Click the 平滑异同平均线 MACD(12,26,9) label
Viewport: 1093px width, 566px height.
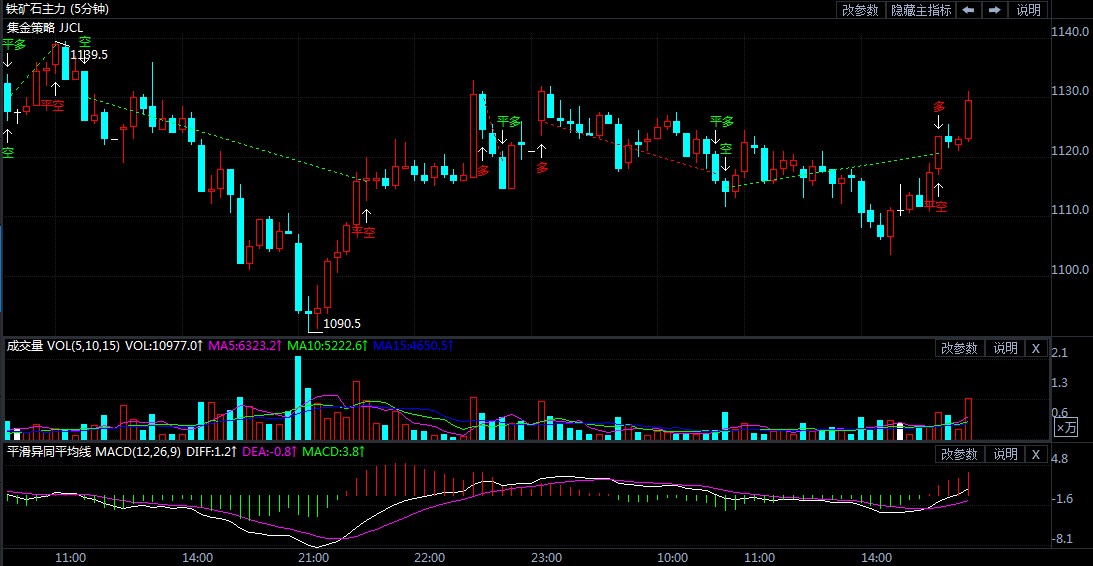[x=93, y=452]
